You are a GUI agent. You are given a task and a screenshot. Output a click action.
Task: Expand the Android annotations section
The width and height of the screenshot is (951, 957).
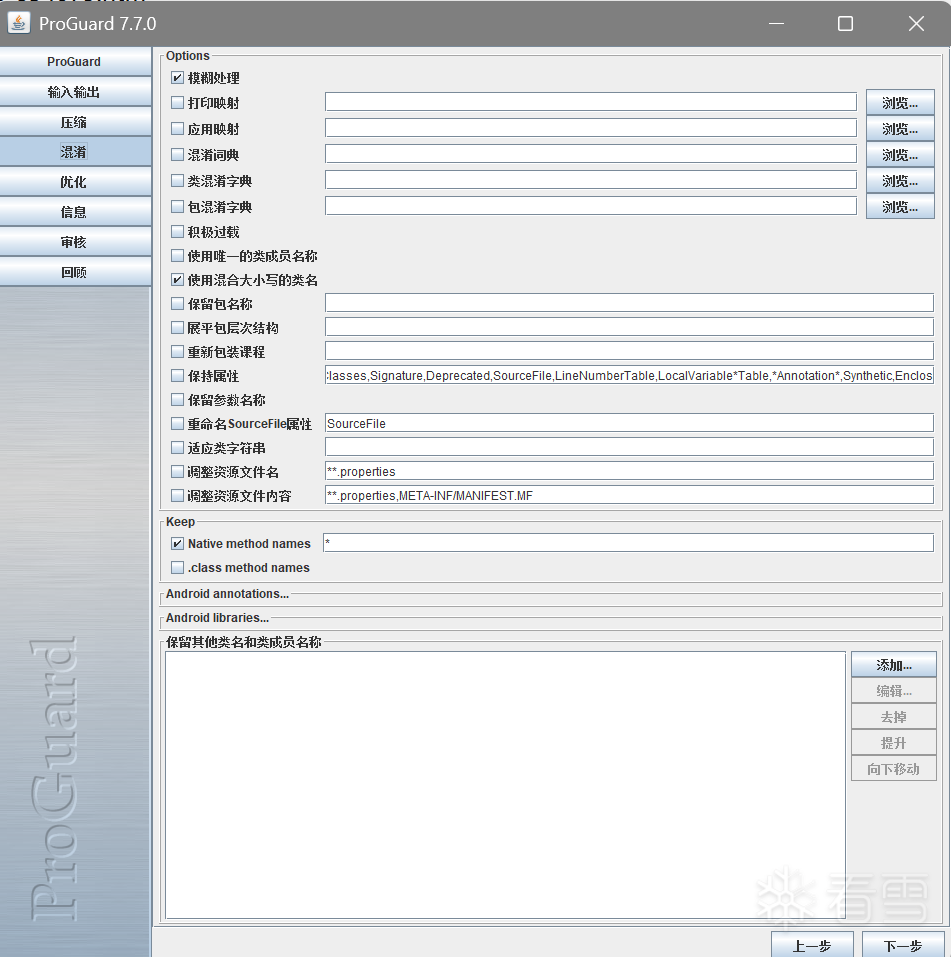[227, 594]
